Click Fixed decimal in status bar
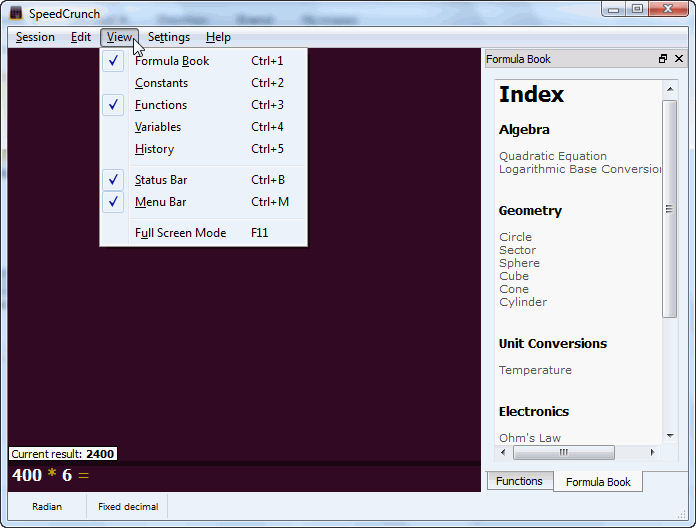This screenshot has width=696, height=528. tap(128, 507)
